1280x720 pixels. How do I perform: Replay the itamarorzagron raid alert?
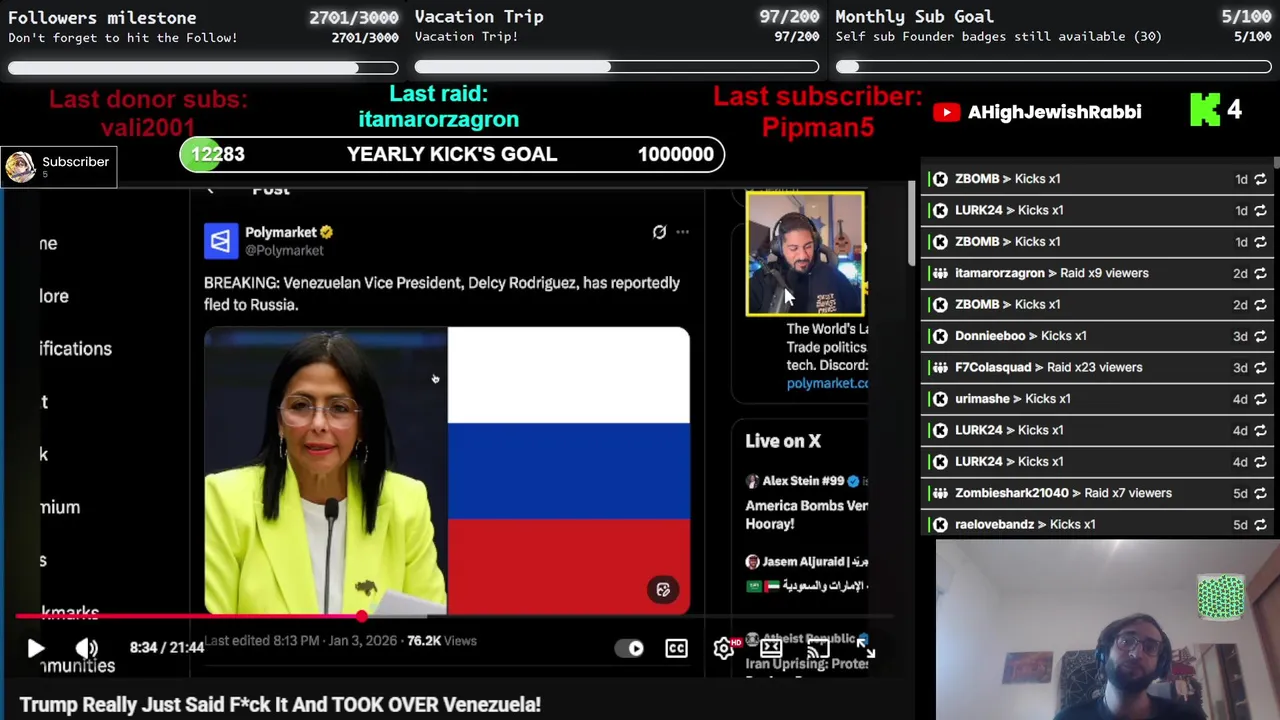(1260, 273)
